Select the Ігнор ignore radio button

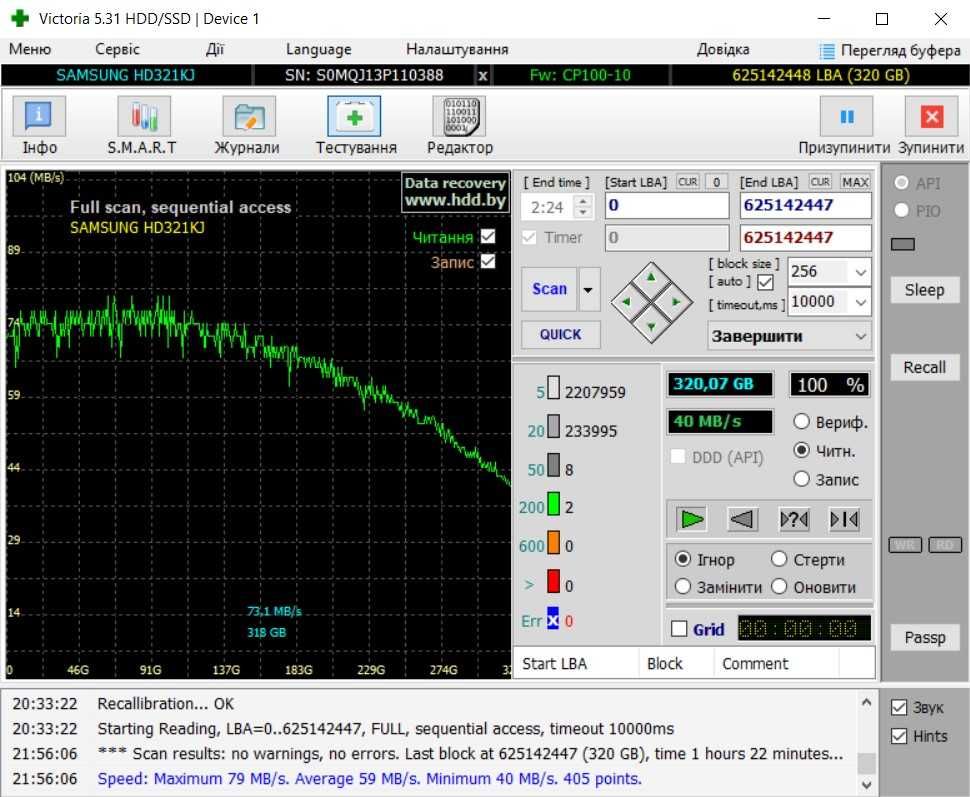tap(682, 559)
